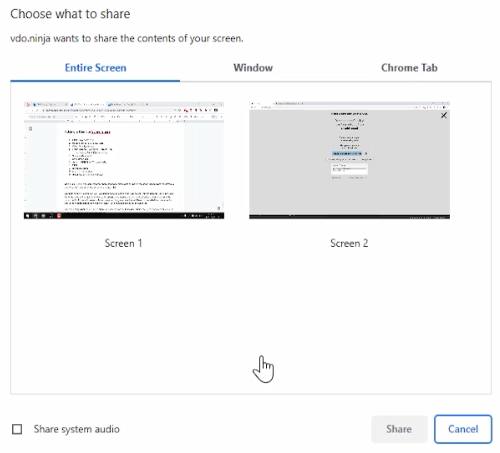500x453 pixels.
Task: Enable the Share system audio checkbox
Action: click(x=17, y=429)
